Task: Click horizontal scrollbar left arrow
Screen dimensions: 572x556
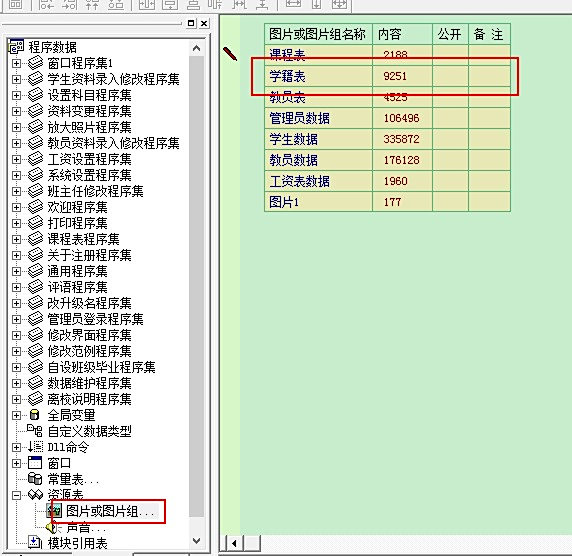Action: pos(234,544)
